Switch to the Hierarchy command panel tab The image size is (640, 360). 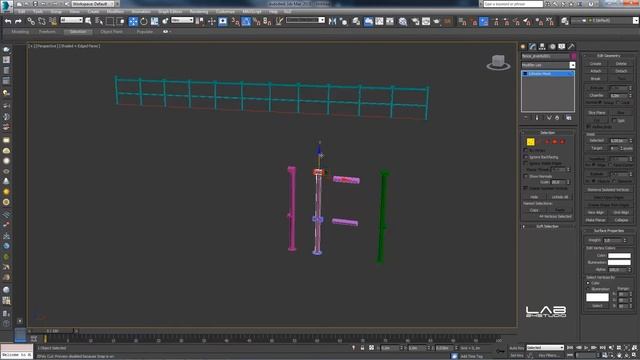(x=542, y=47)
